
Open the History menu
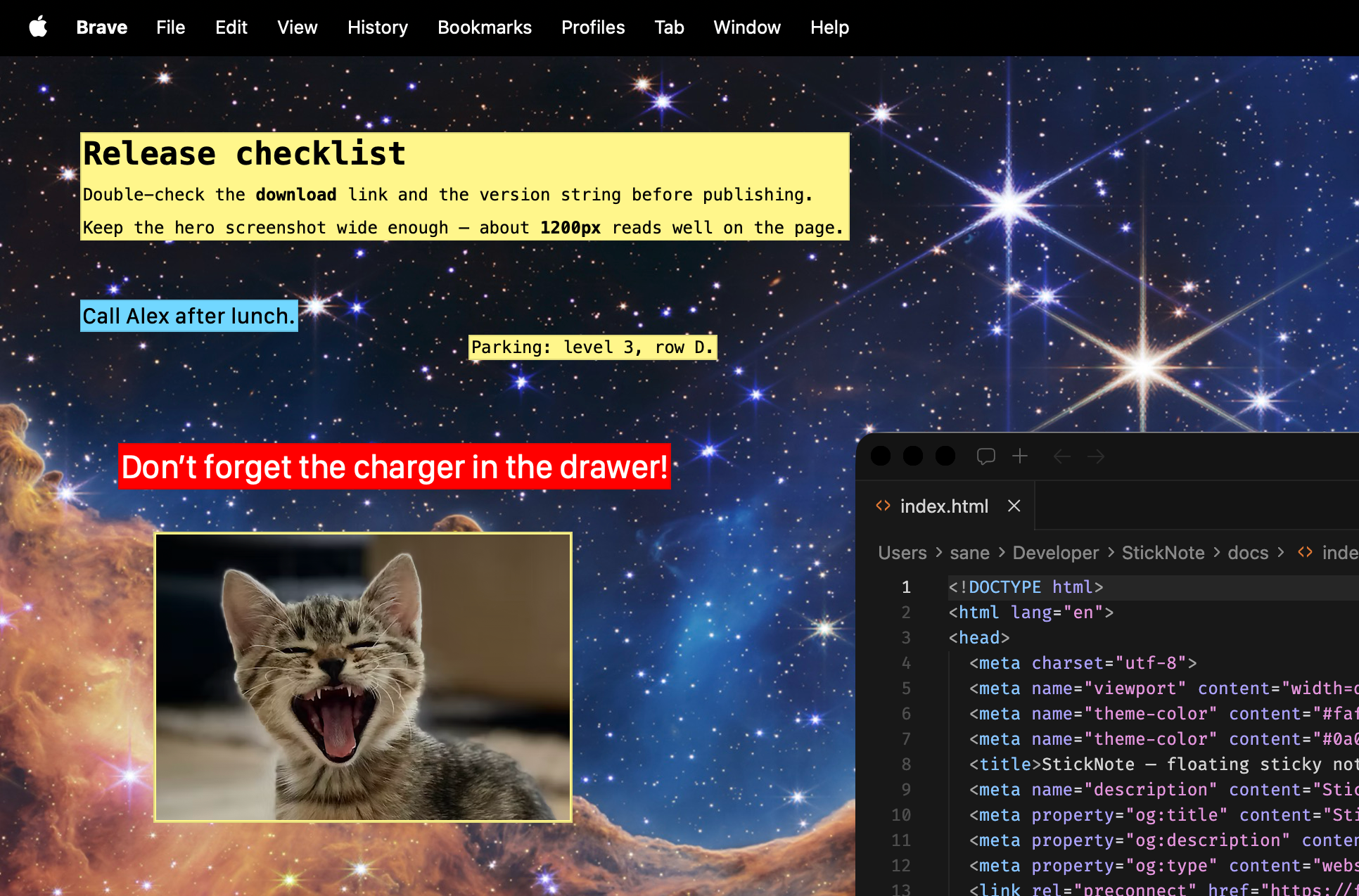(377, 27)
